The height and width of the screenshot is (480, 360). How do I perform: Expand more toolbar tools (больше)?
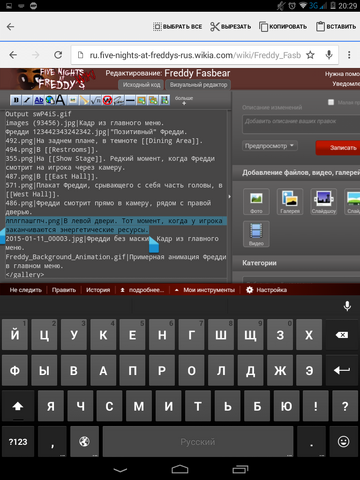click(x=184, y=100)
